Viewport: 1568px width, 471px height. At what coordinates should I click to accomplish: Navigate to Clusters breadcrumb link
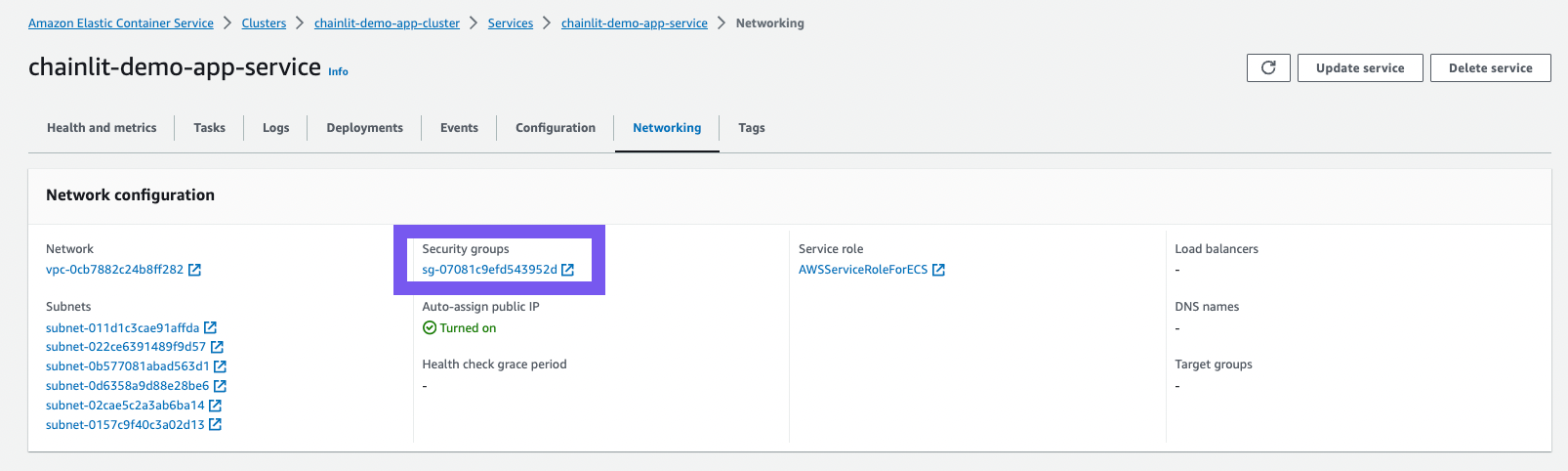click(x=264, y=23)
